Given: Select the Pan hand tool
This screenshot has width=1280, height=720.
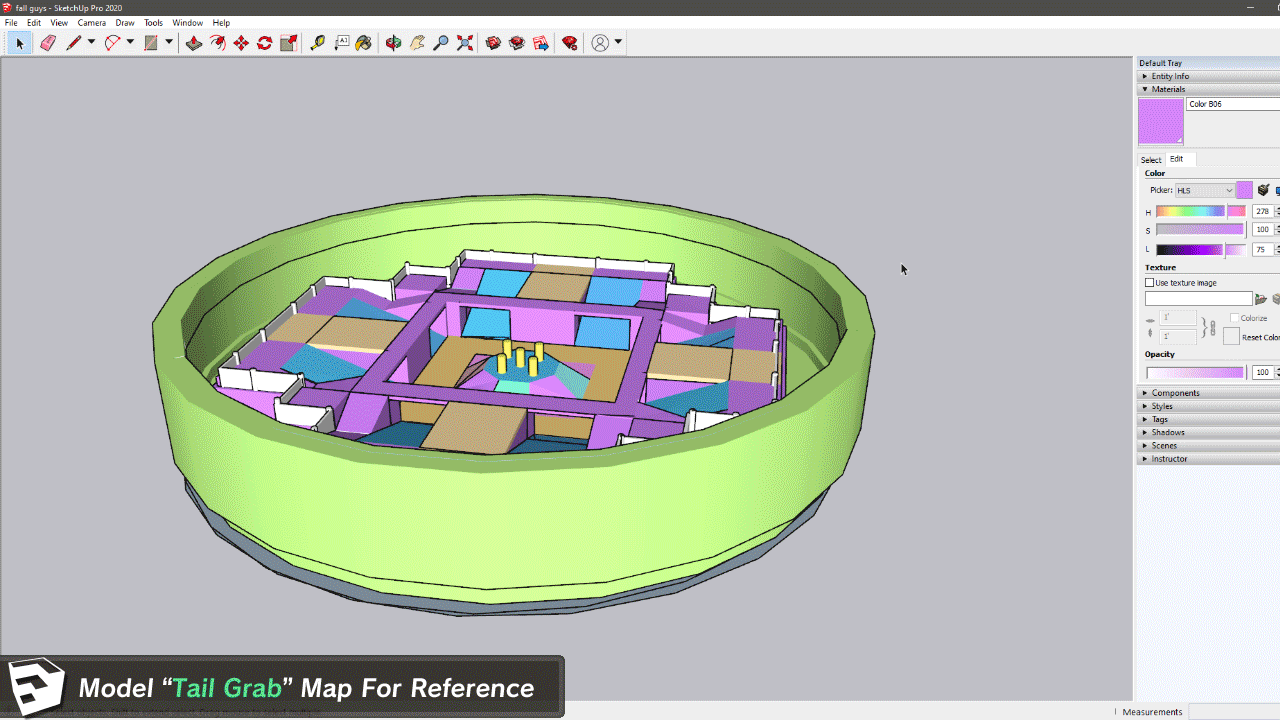Looking at the screenshot, I should tap(417, 43).
